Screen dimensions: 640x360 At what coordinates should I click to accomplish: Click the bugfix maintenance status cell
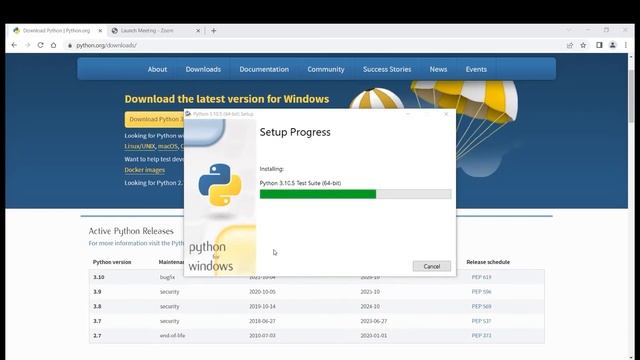(x=167, y=277)
